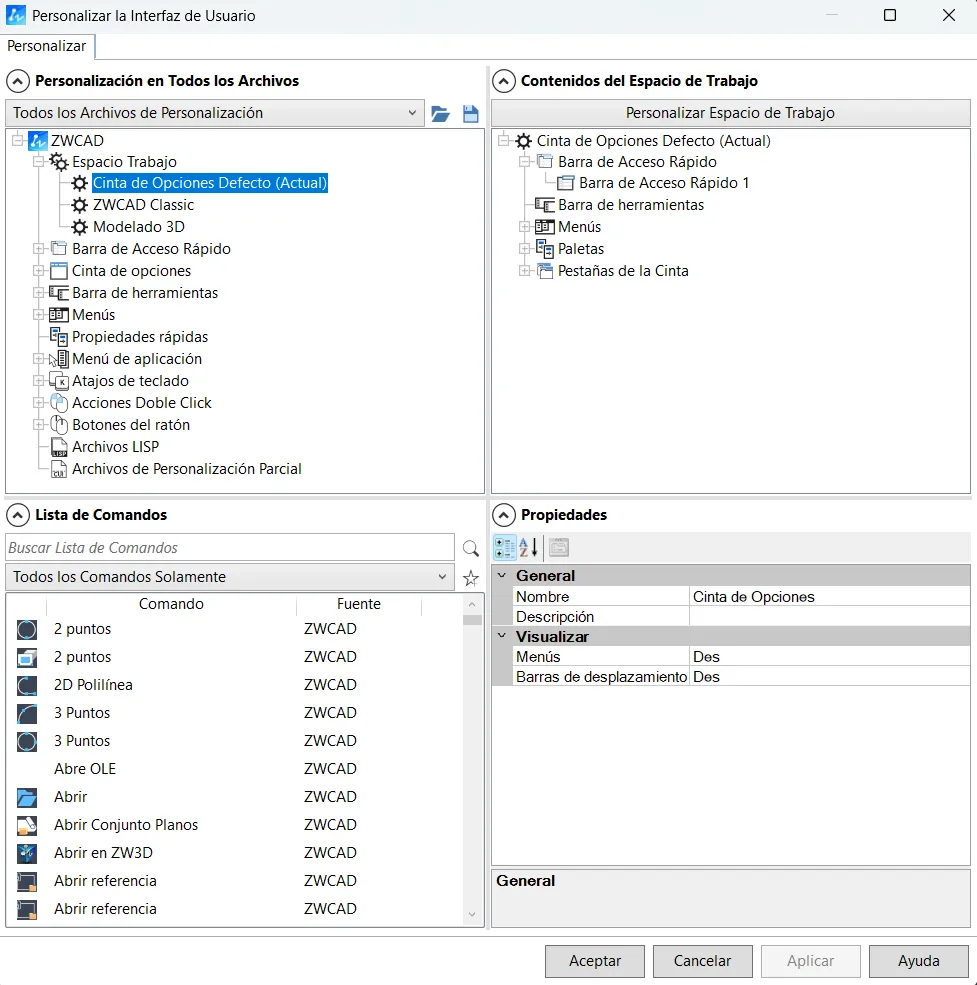Switch Propiedades to categorized view icon
Screen dimensions: 977x985
tap(505, 547)
